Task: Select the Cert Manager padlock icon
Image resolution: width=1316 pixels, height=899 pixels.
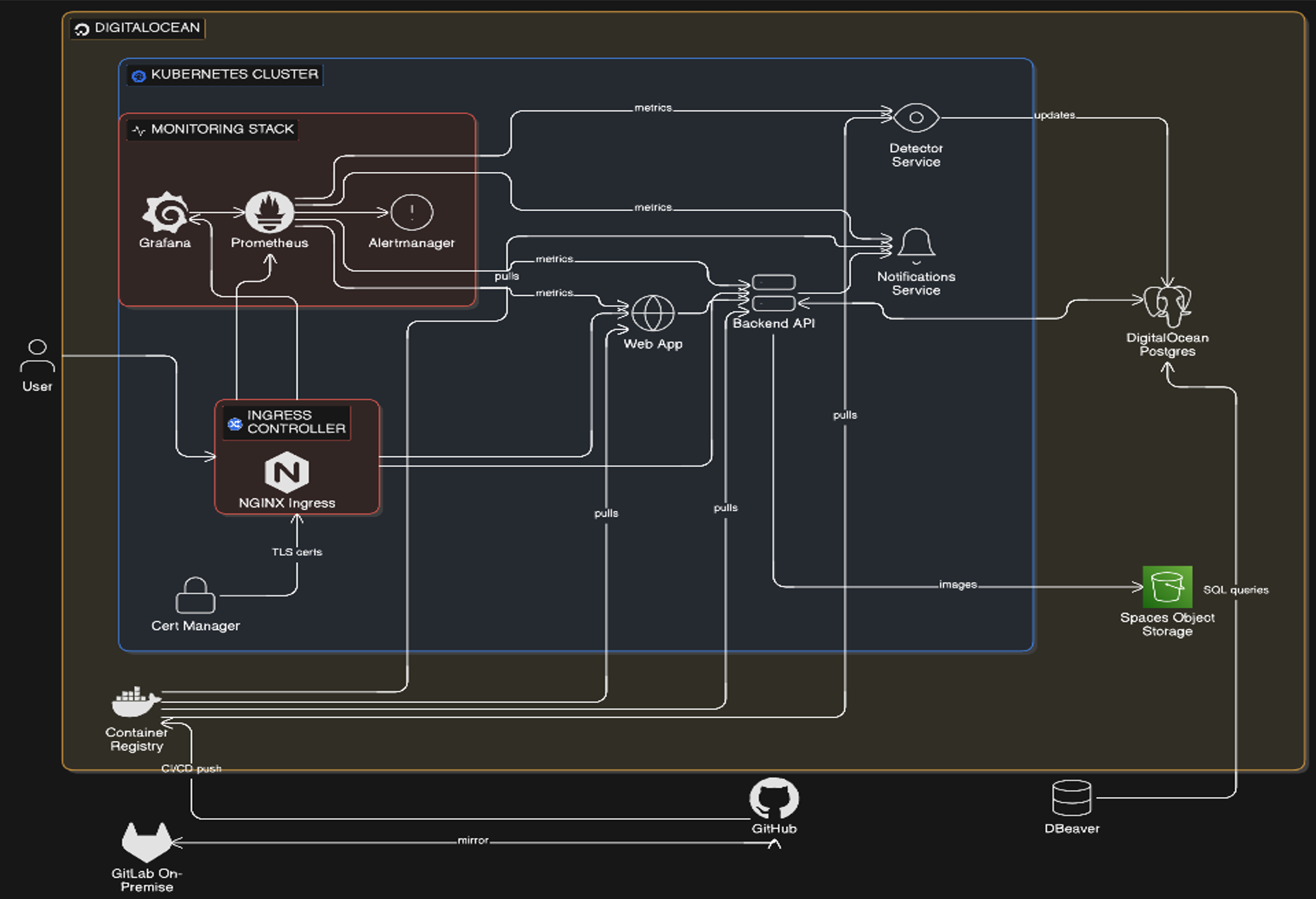Action: tap(195, 595)
